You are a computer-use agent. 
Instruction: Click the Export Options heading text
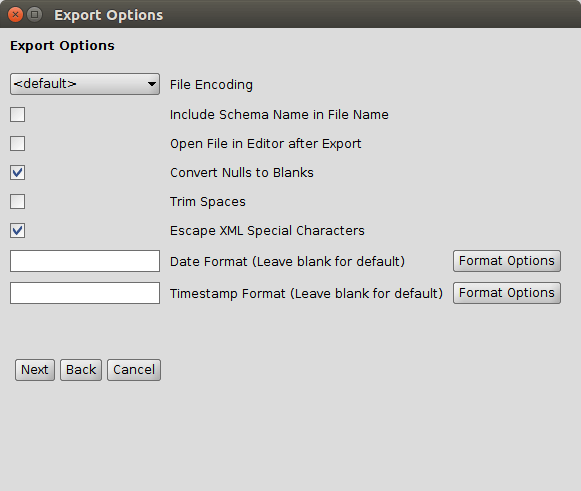pyautogui.click(x=62, y=46)
